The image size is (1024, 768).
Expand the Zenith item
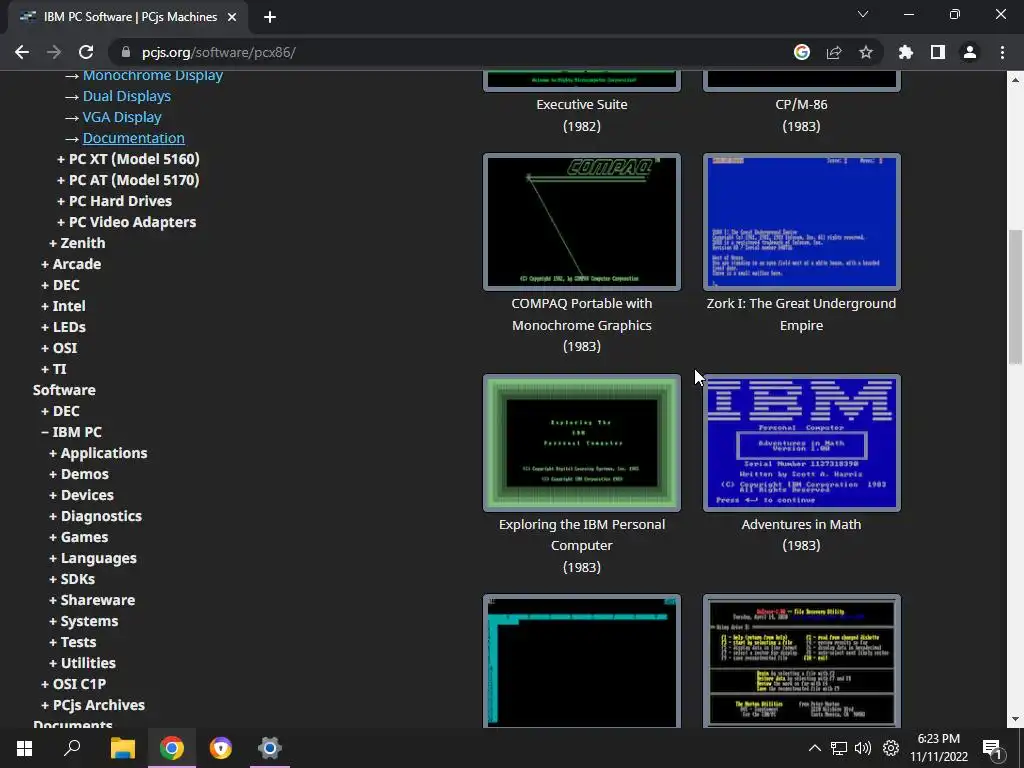pyautogui.click(x=77, y=243)
